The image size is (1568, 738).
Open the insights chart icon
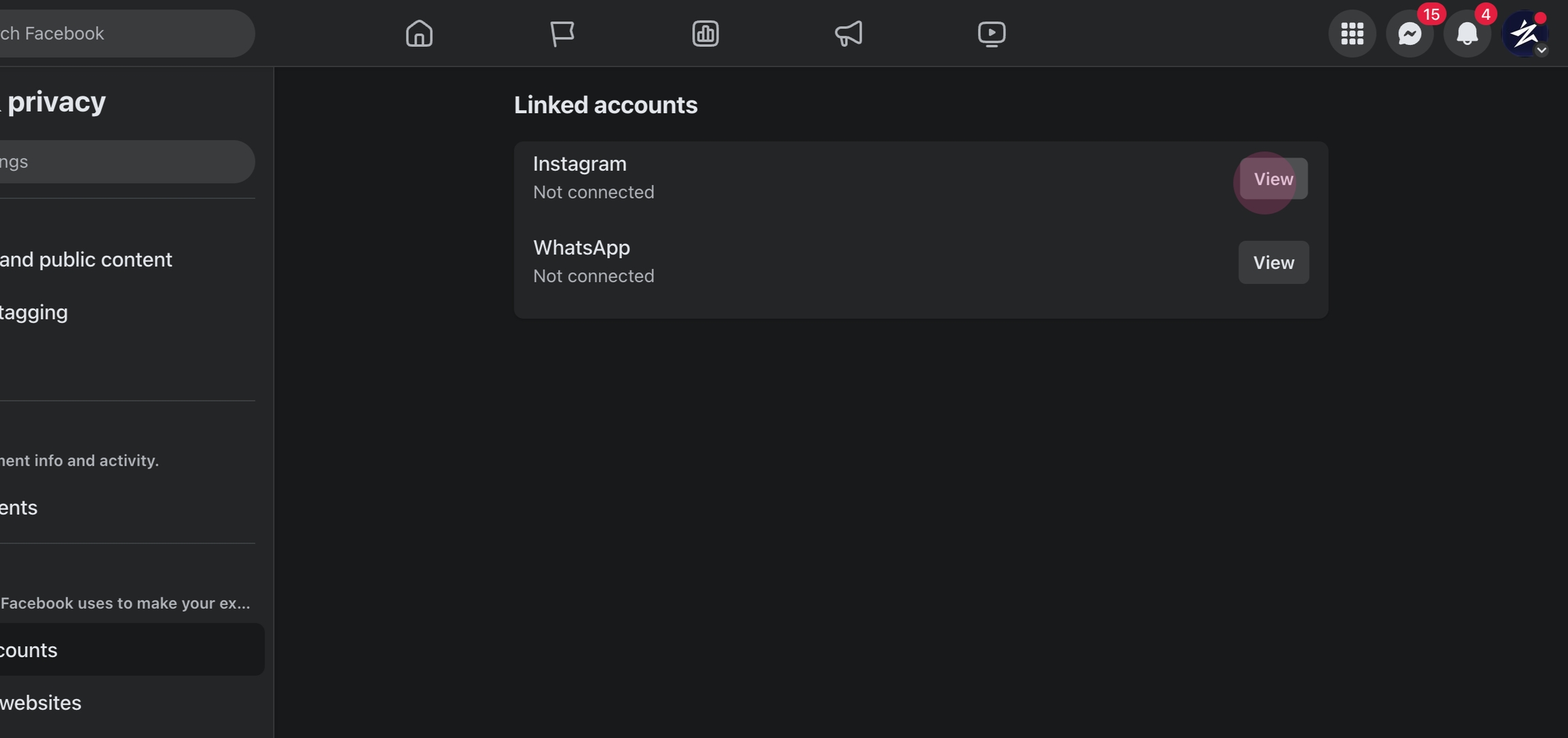[705, 33]
